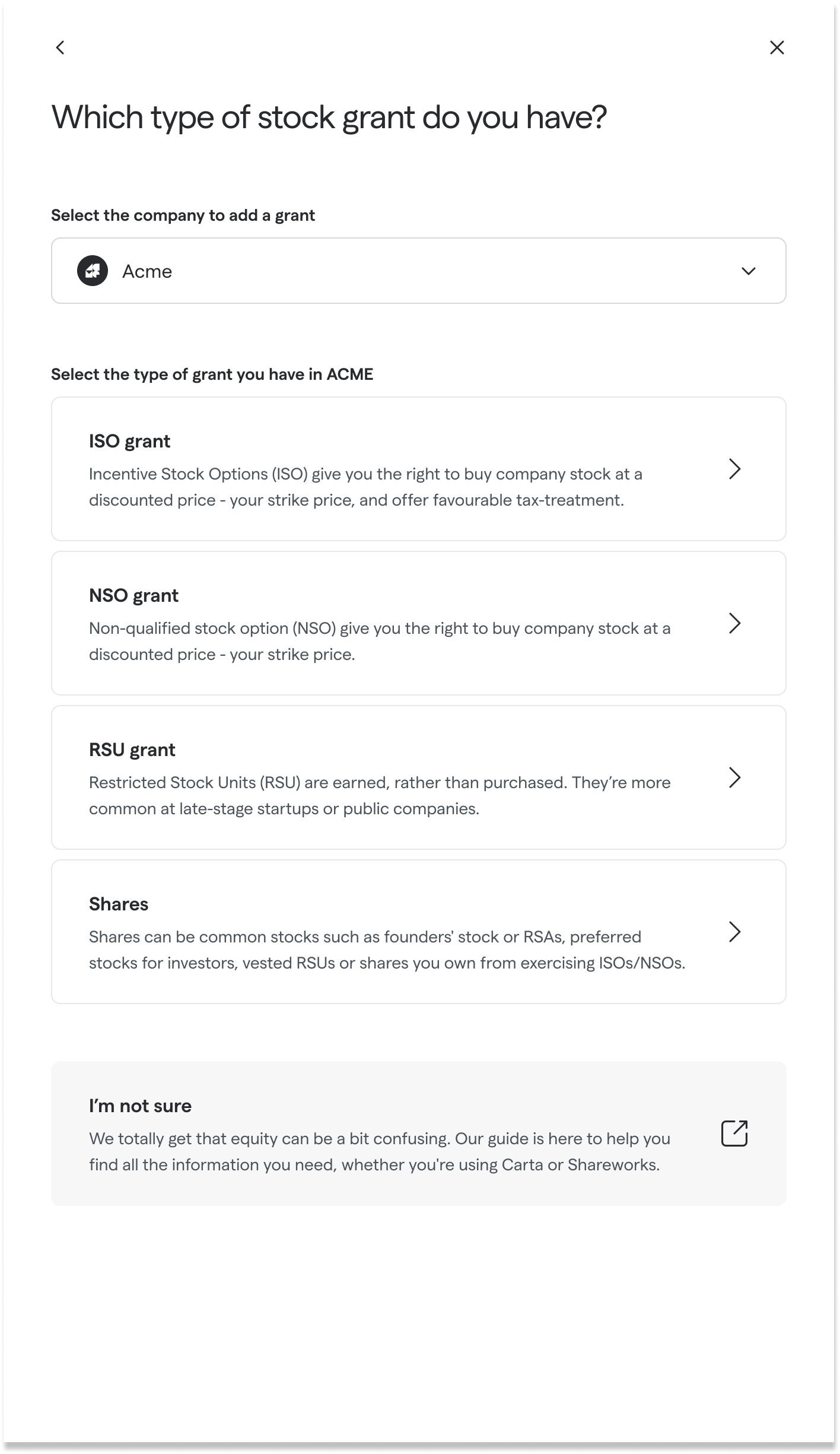Click the Acme company logo icon
The image size is (840, 1454).
click(93, 271)
